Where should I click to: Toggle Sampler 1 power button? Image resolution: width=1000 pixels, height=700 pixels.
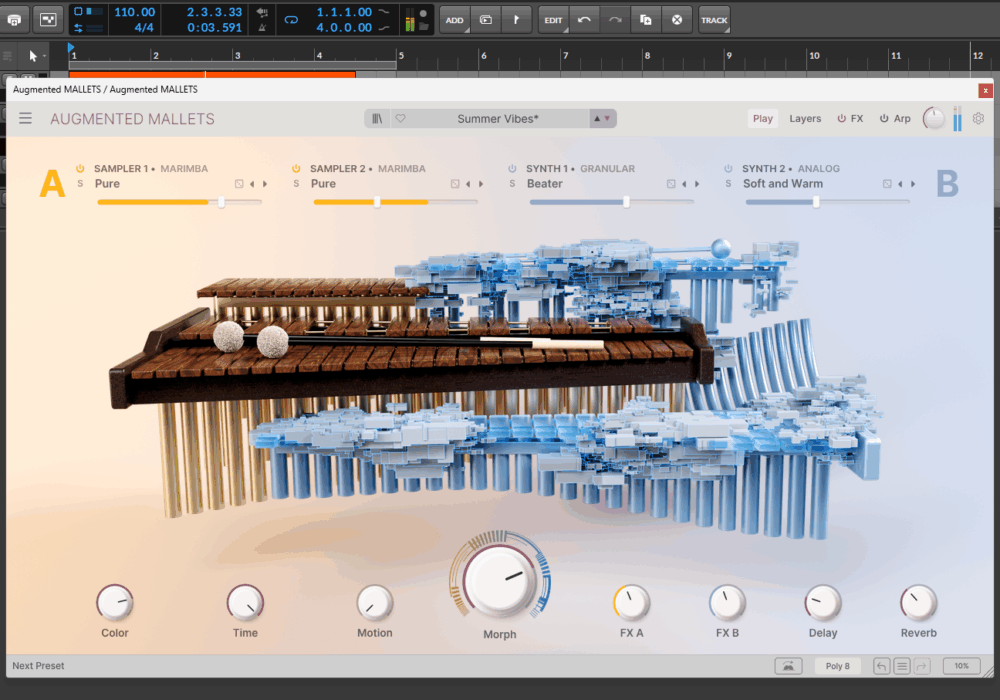click(x=80, y=168)
